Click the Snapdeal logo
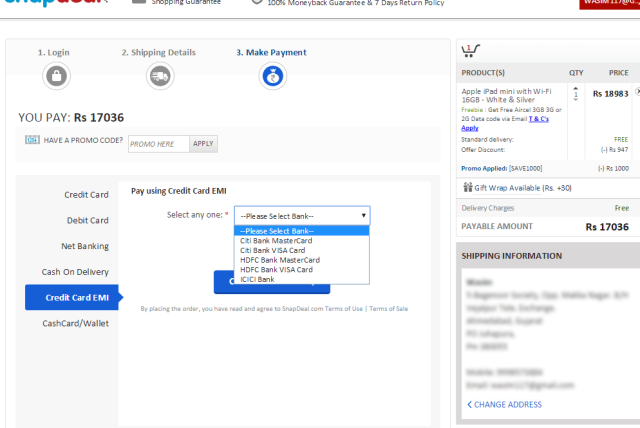The height and width of the screenshot is (428, 640). coord(53,2)
